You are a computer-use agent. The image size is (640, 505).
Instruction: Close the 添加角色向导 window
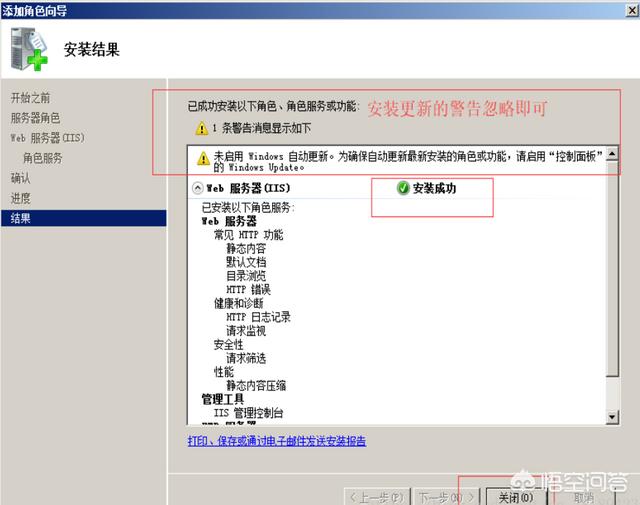click(633, 11)
